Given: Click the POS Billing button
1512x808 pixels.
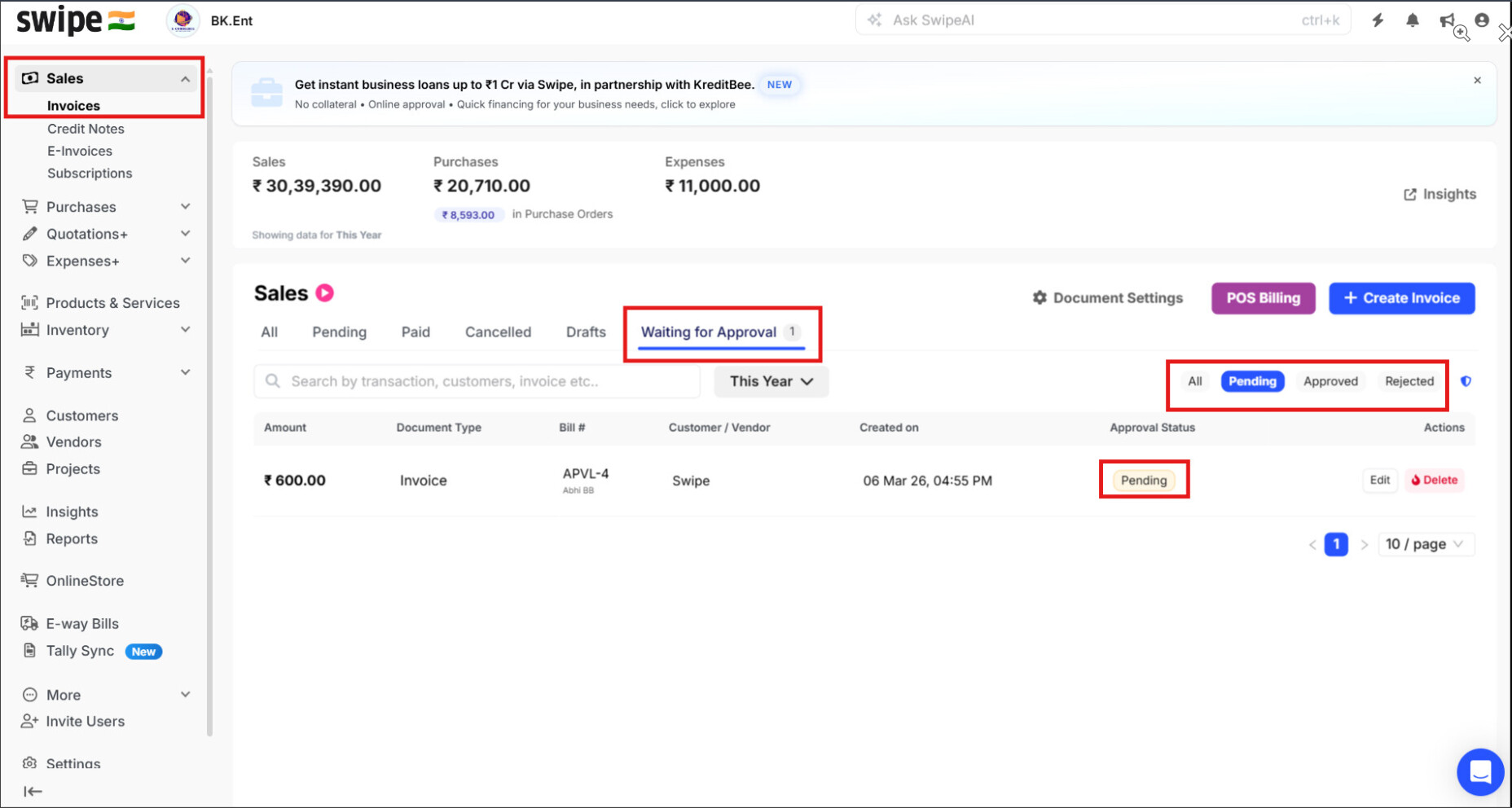Looking at the screenshot, I should tap(1263, 298).
